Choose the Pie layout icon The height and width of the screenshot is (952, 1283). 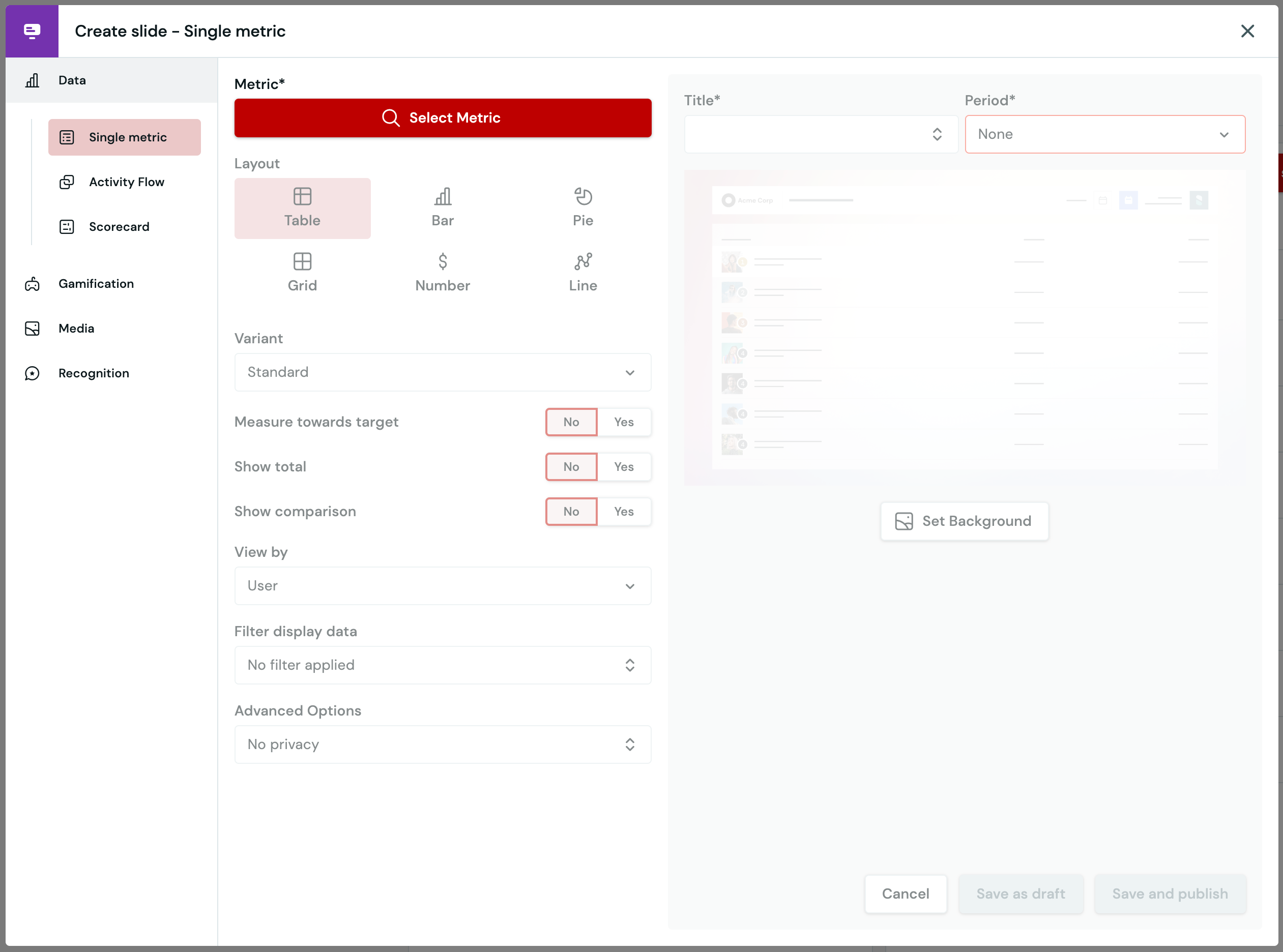point(582,197)
